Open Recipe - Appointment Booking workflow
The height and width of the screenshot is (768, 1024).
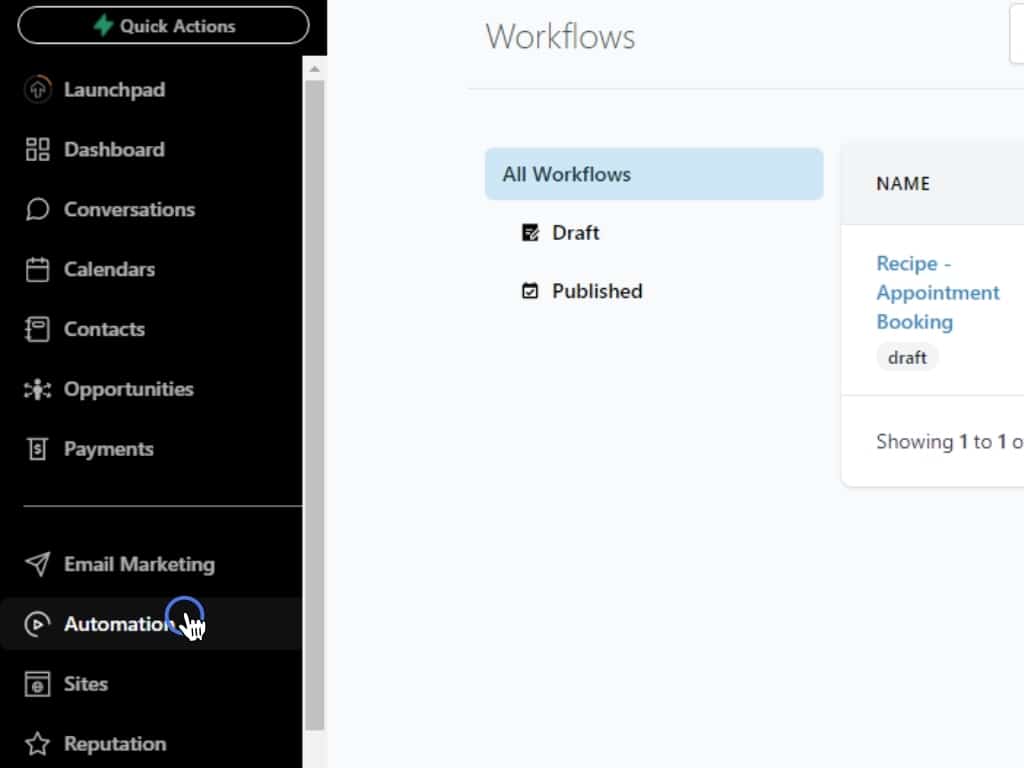point(937,292)
